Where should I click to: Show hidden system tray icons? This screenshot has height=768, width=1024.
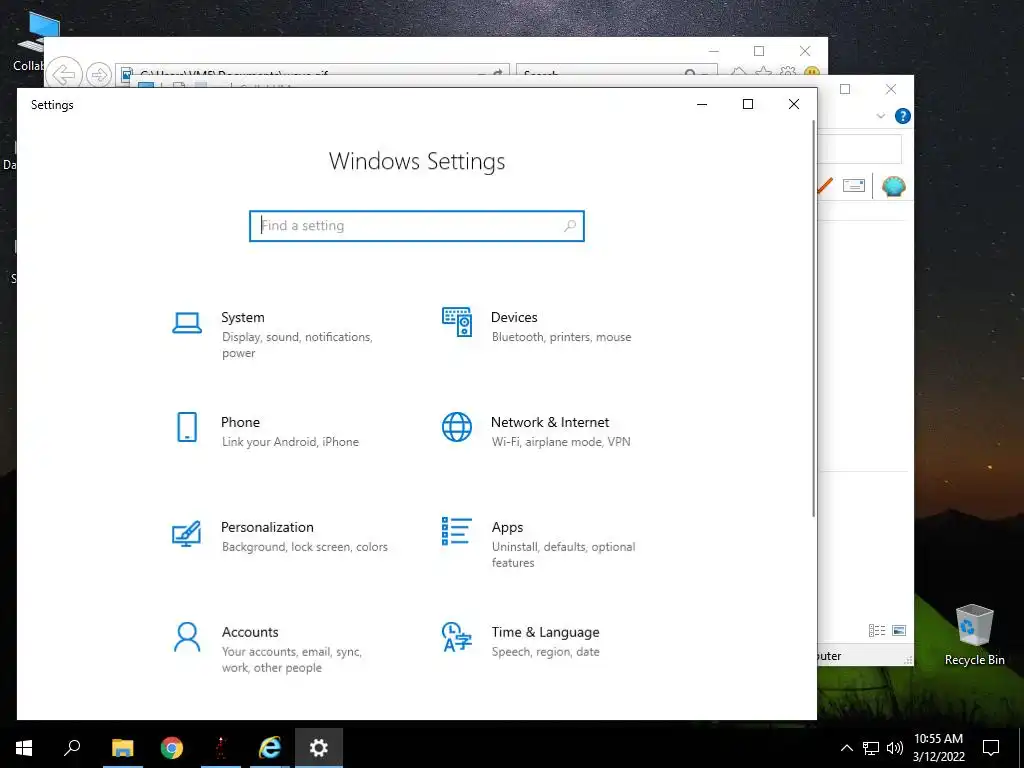pos(846,748)
